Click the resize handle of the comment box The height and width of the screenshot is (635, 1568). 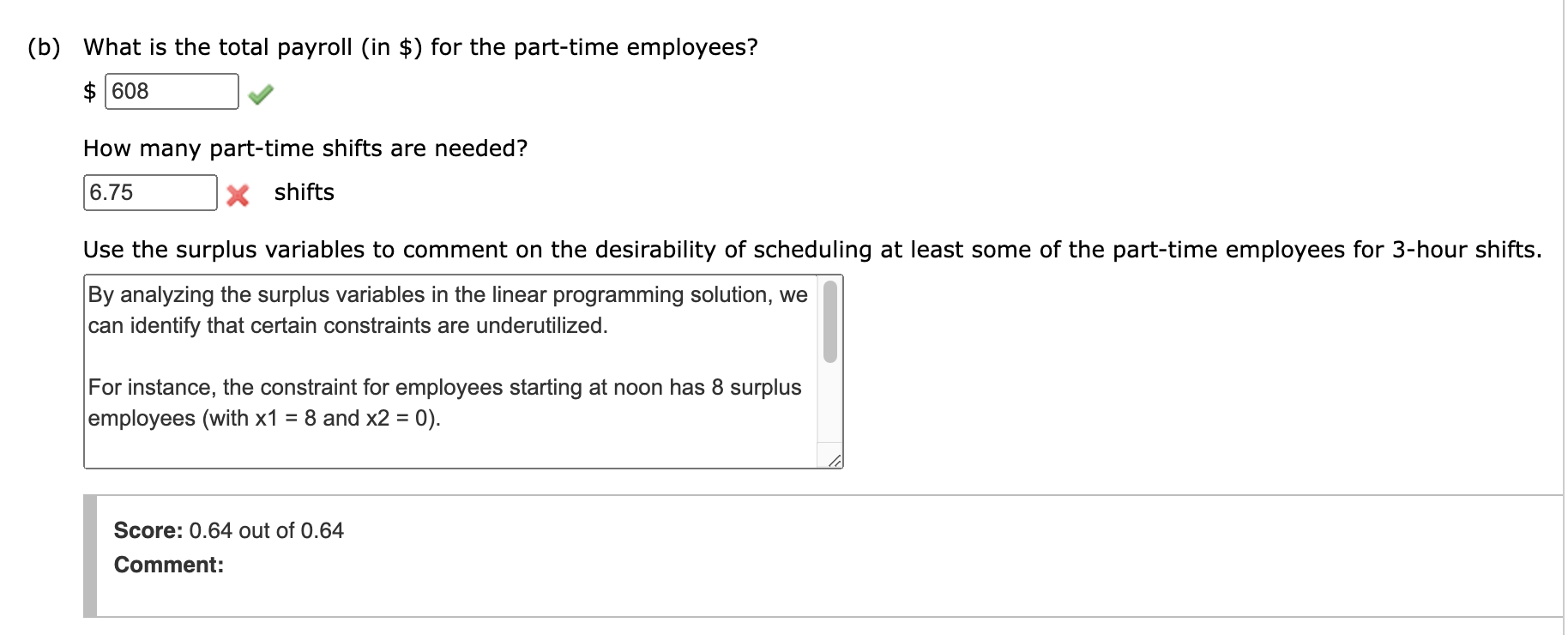tap(834, 461)
